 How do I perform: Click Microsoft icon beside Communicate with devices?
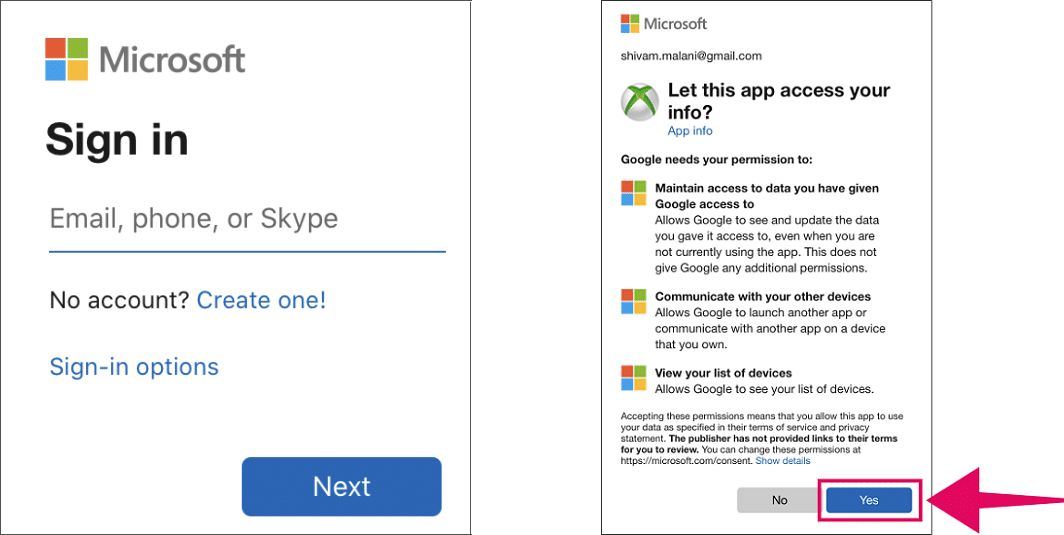click(x=634, y=301)
